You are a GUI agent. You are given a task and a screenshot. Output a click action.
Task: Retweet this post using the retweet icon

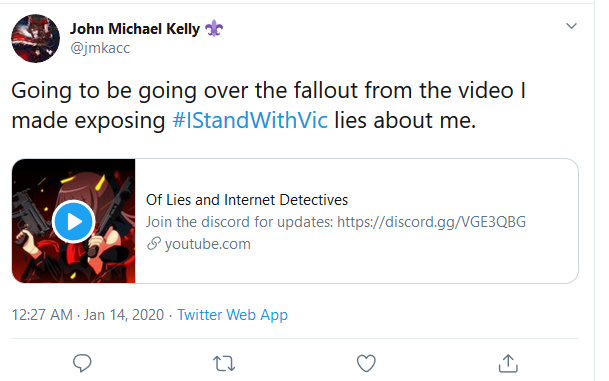224,364
